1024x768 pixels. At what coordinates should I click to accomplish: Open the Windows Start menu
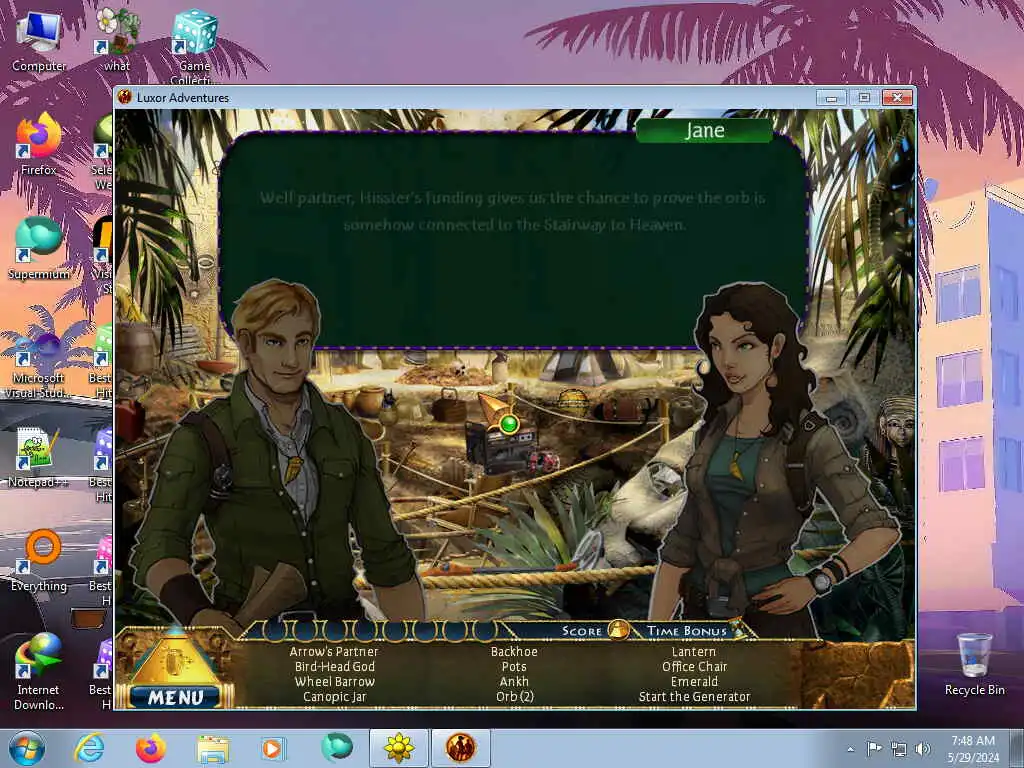tap(27, 748)
